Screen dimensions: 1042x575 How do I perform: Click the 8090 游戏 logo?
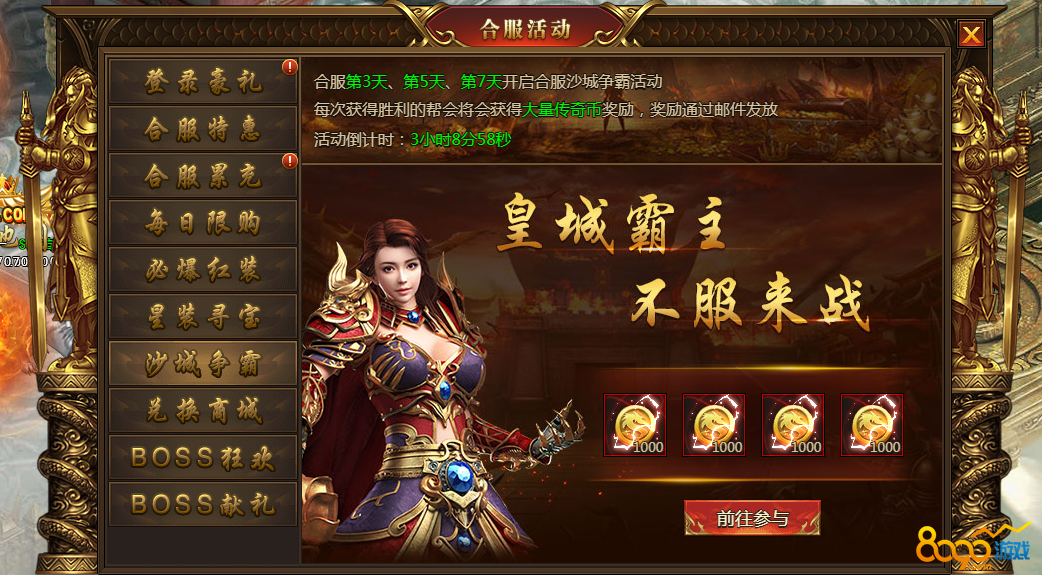coord(974,548)
